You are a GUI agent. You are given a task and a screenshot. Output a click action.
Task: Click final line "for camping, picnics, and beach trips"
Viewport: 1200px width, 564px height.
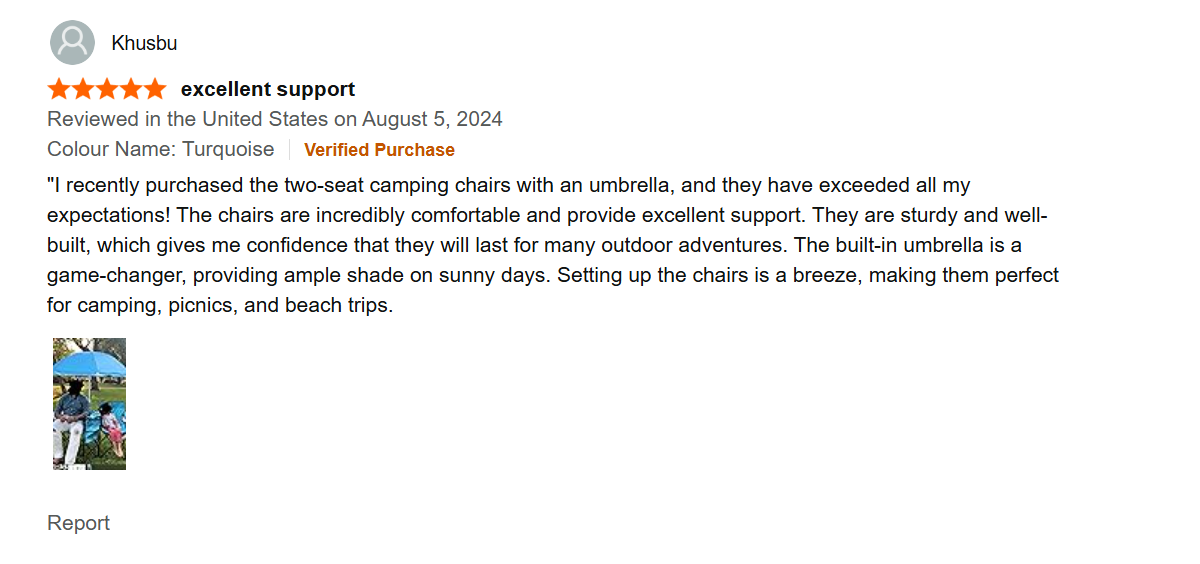coord(220,305)
